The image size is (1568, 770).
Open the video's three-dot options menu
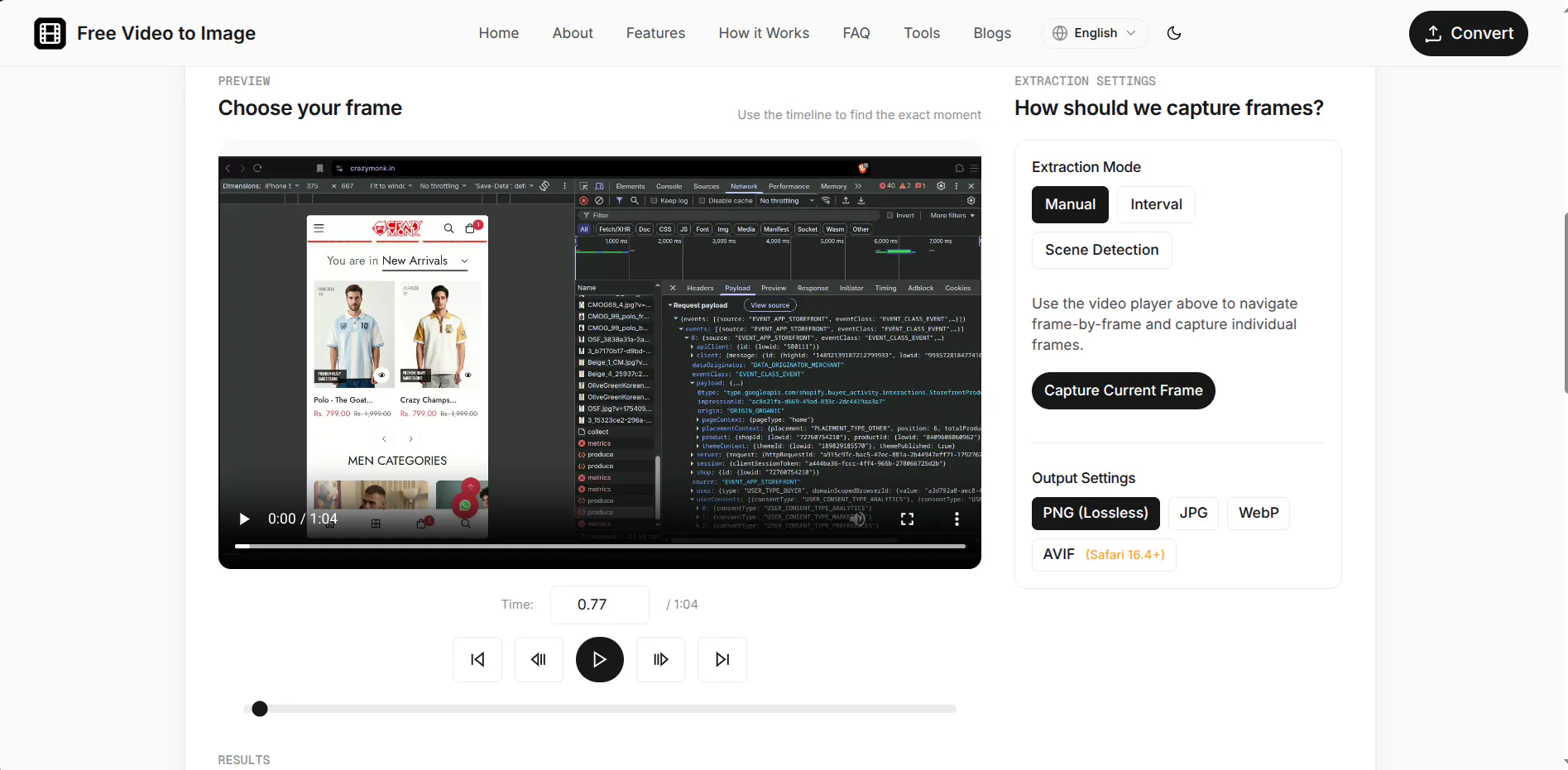[x=957, y=519]
